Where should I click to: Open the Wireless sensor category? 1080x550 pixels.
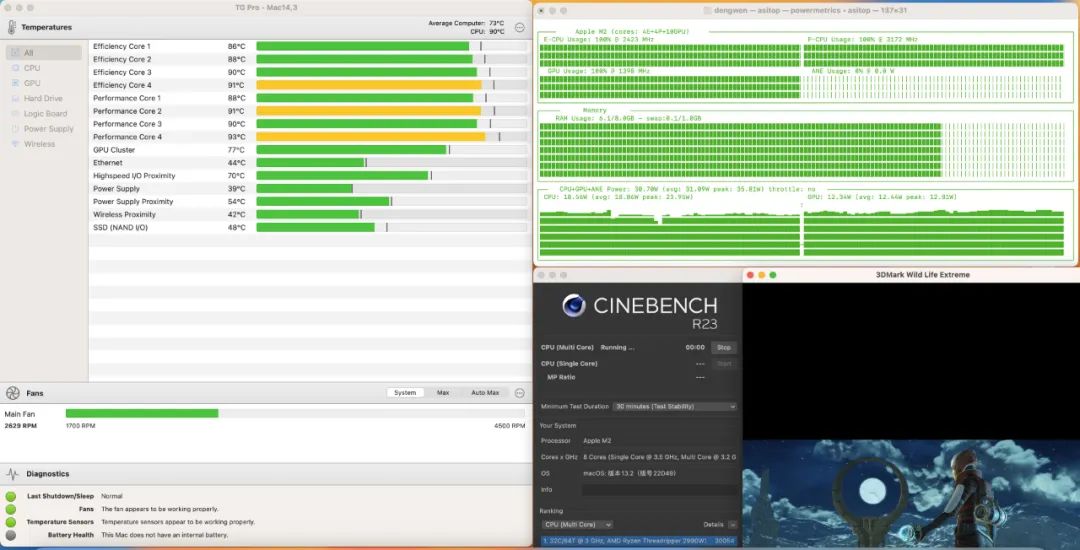click(39, 143)
